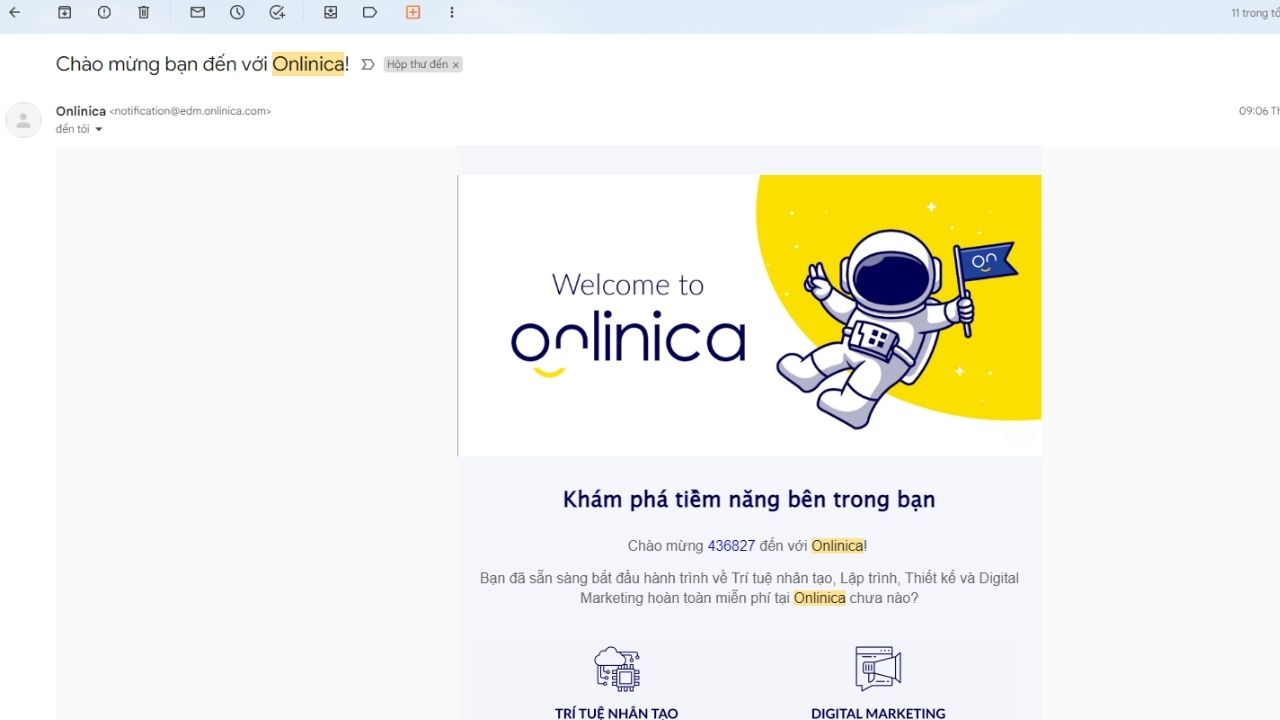Apply a label to this email
Screen dimensions: 1280x720
coord(370,12)
